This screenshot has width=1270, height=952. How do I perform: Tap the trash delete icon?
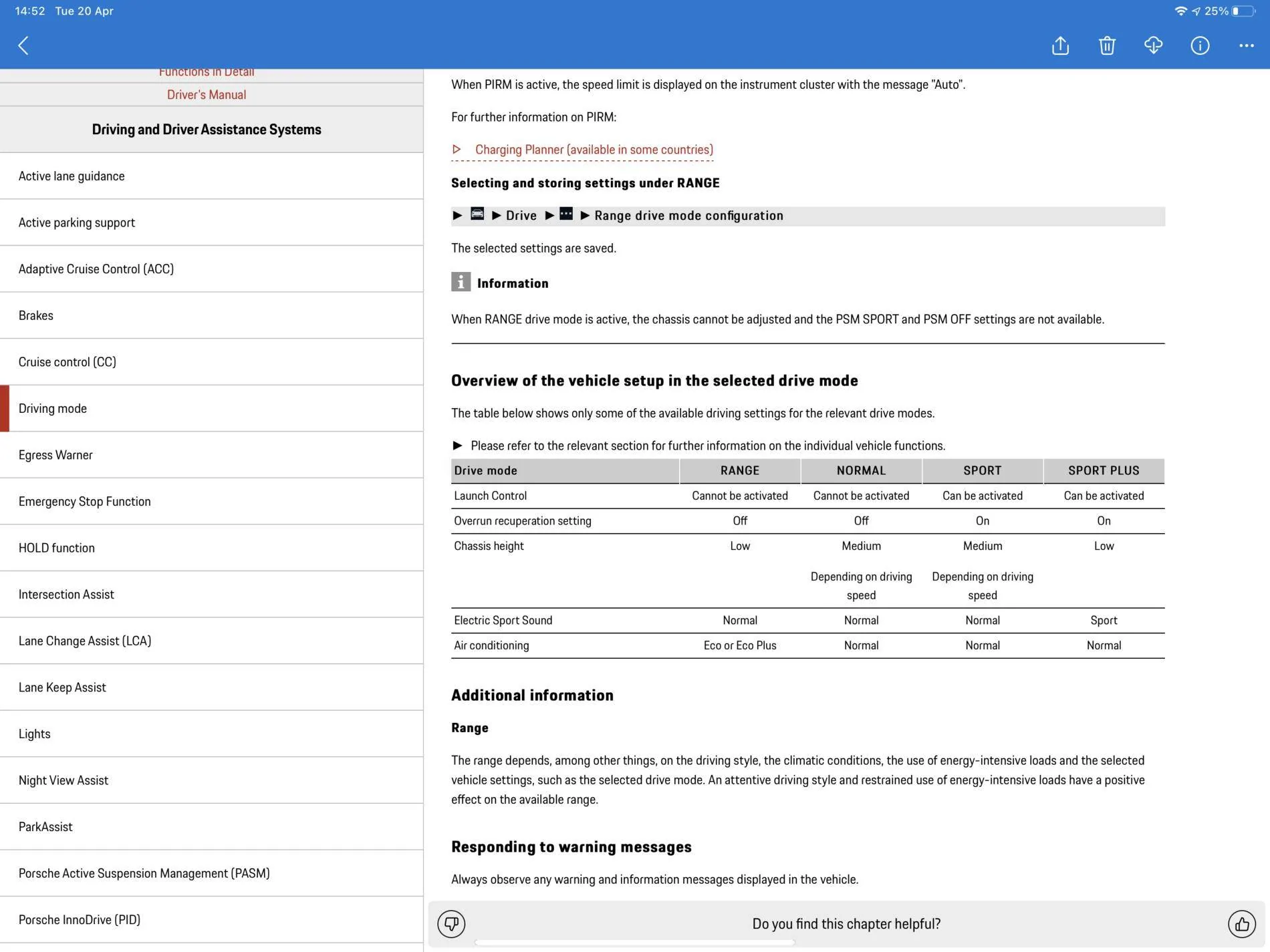(x=1107, y=45)
